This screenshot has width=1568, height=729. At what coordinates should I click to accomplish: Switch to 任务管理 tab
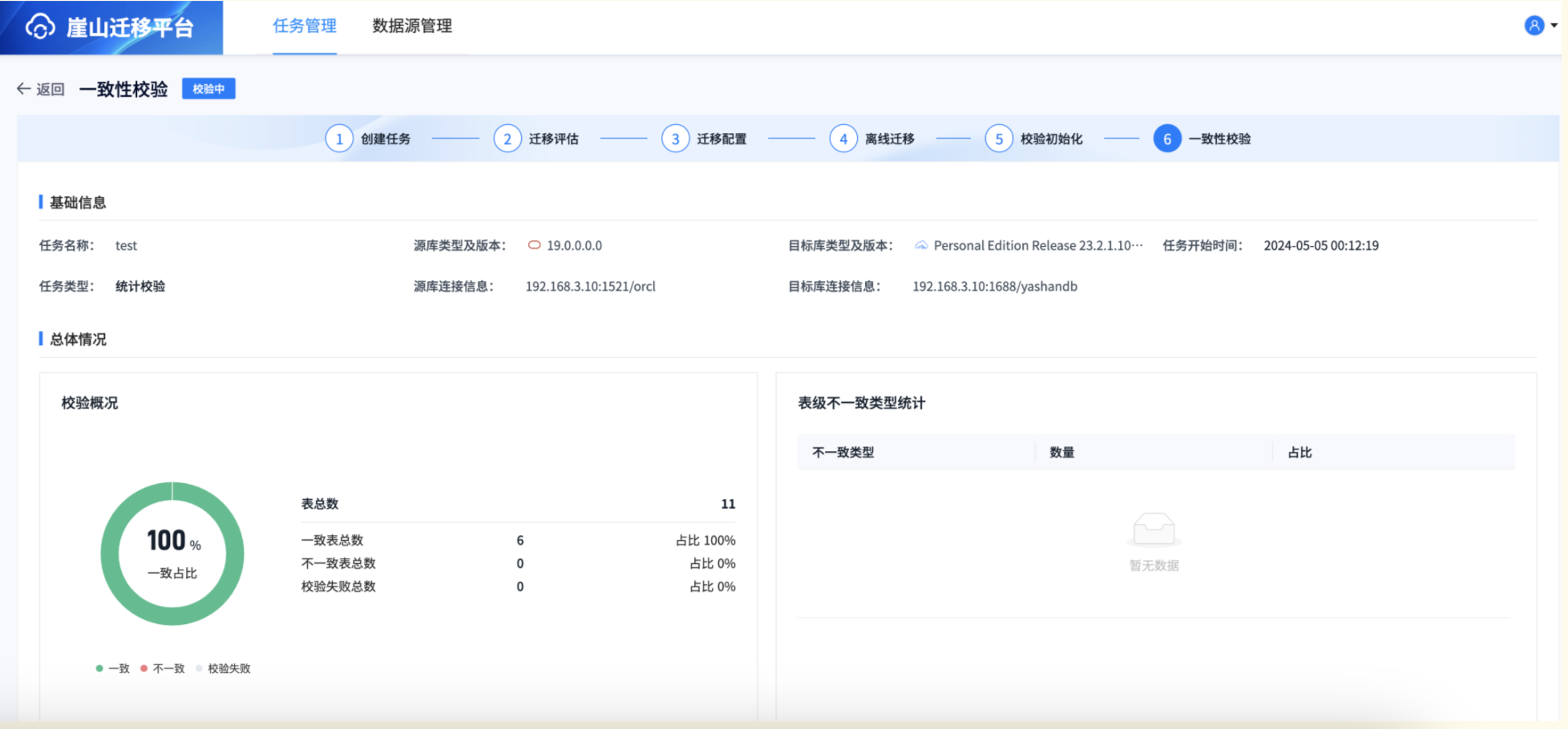click(305, 26)
